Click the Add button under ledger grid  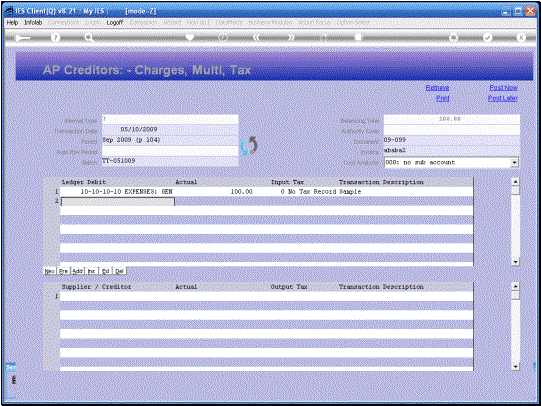click(x=78, y=271)
